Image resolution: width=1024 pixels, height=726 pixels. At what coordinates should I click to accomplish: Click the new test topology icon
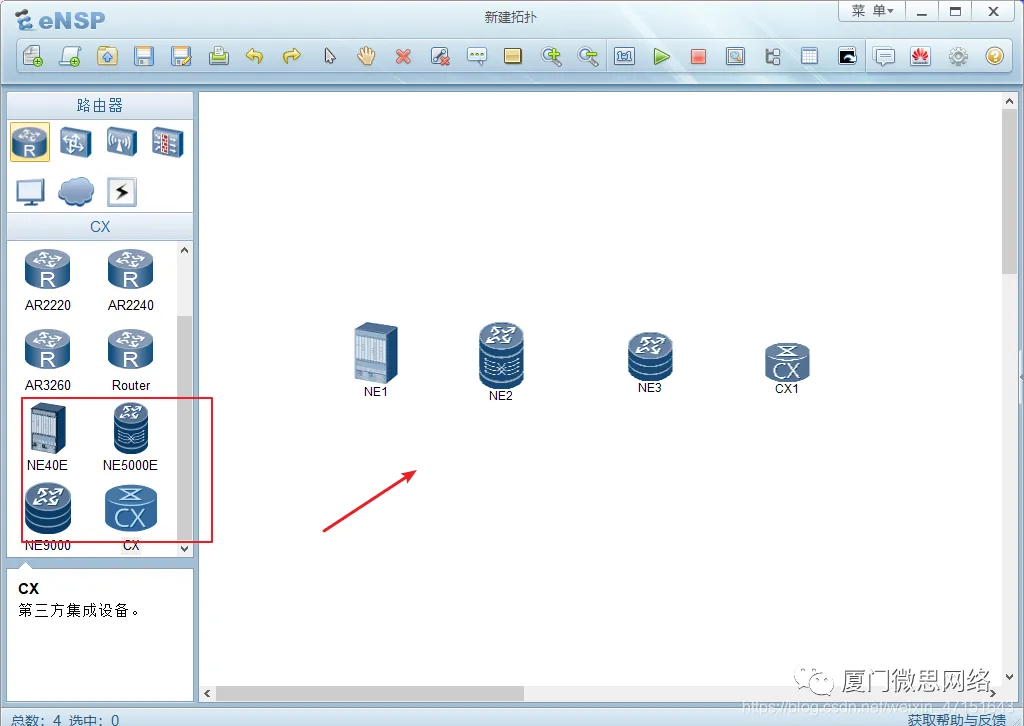point(70,56)
